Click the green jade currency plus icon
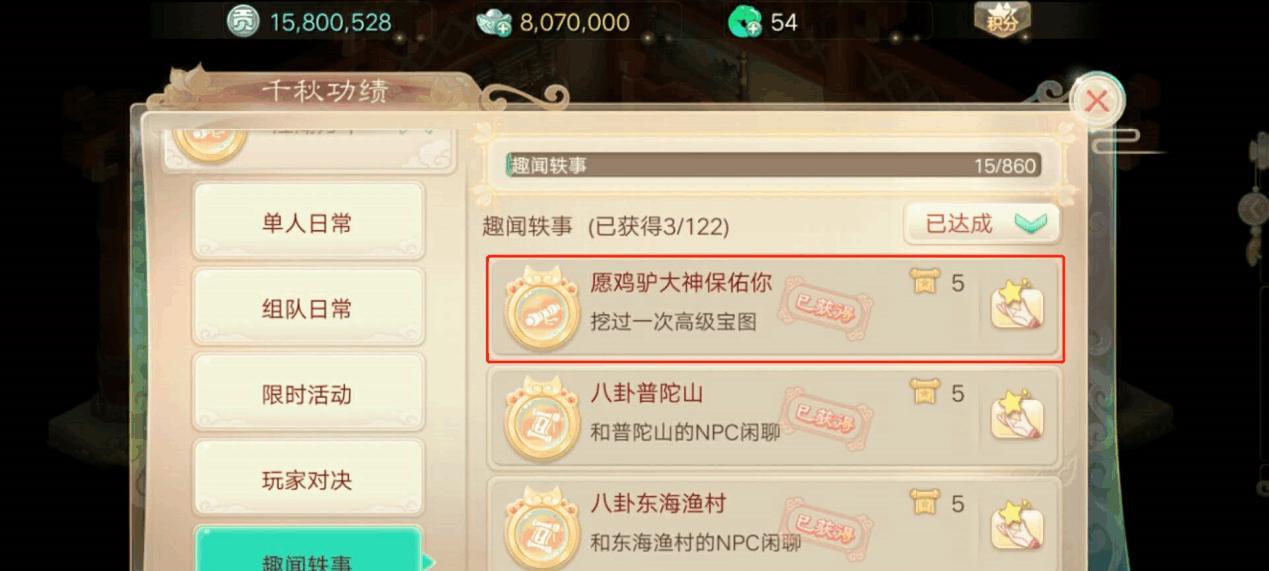Image resolution: width=1269 pixels, height=571 pixels. coord(744,21)
